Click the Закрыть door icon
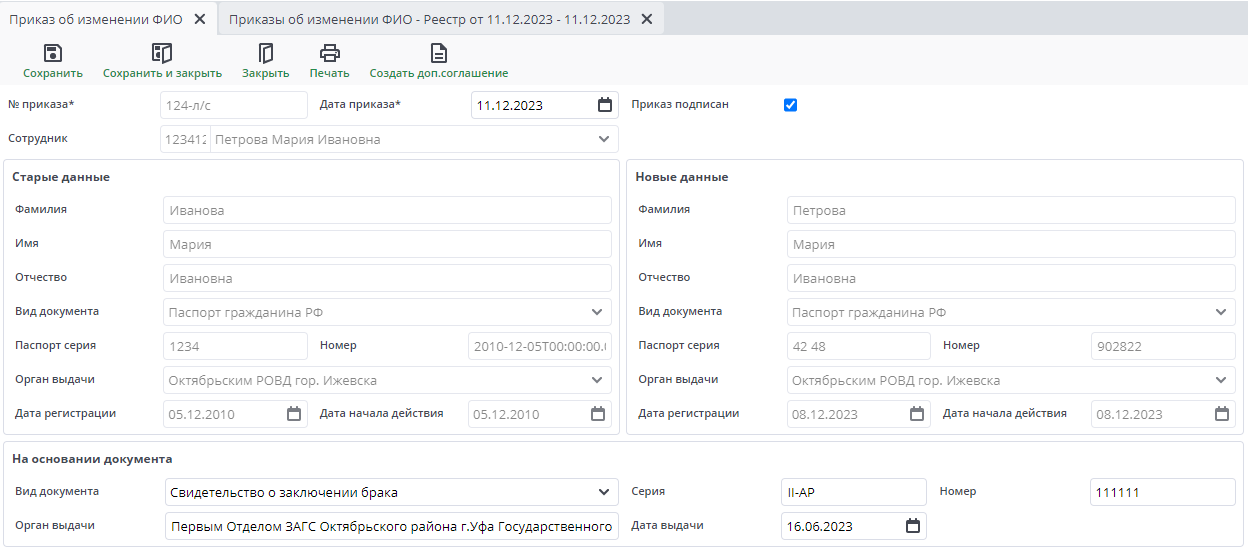The height and width of the screenshot is (552, 1248). 265,54
